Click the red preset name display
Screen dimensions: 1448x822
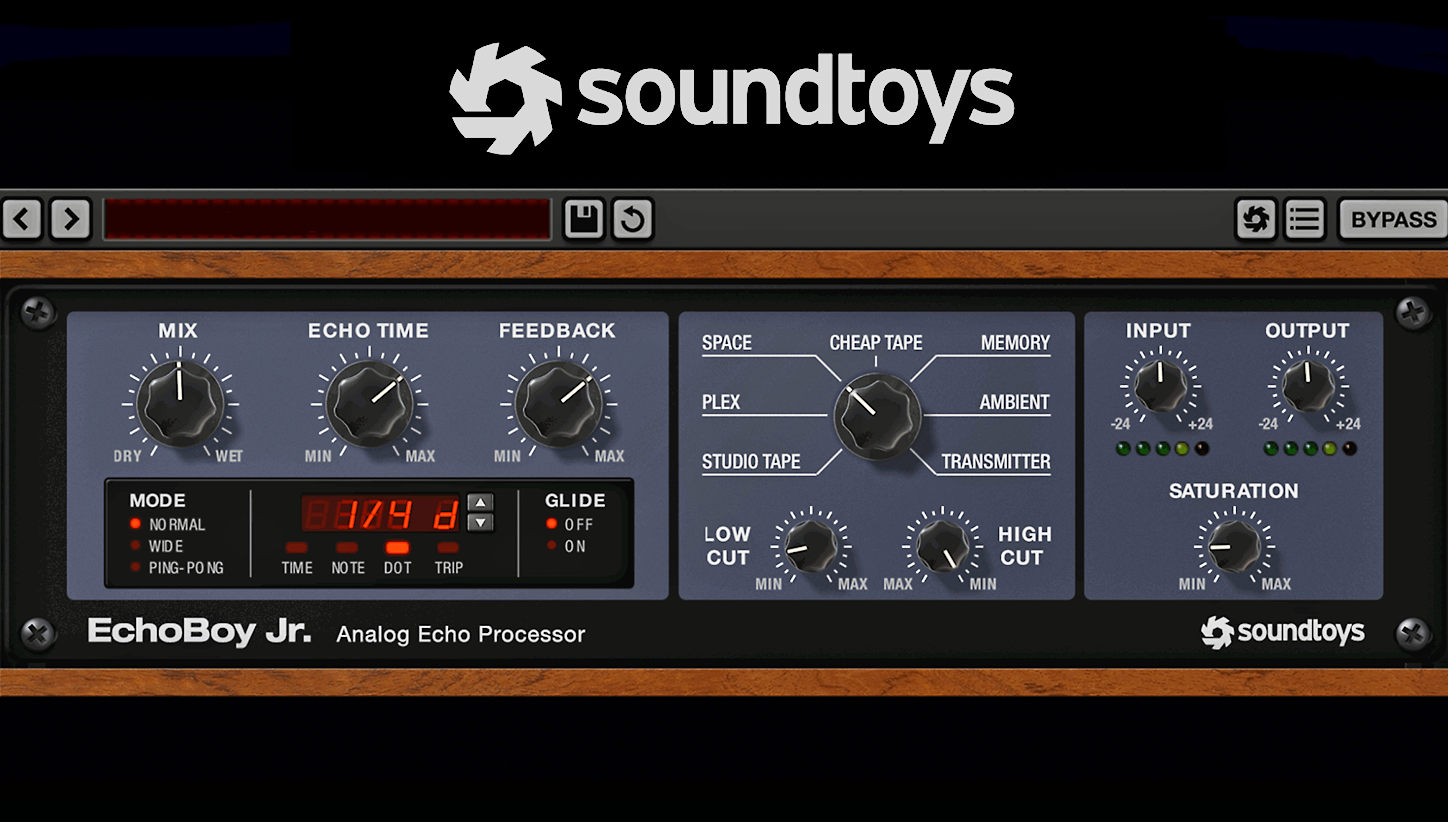tap(327, 219)
